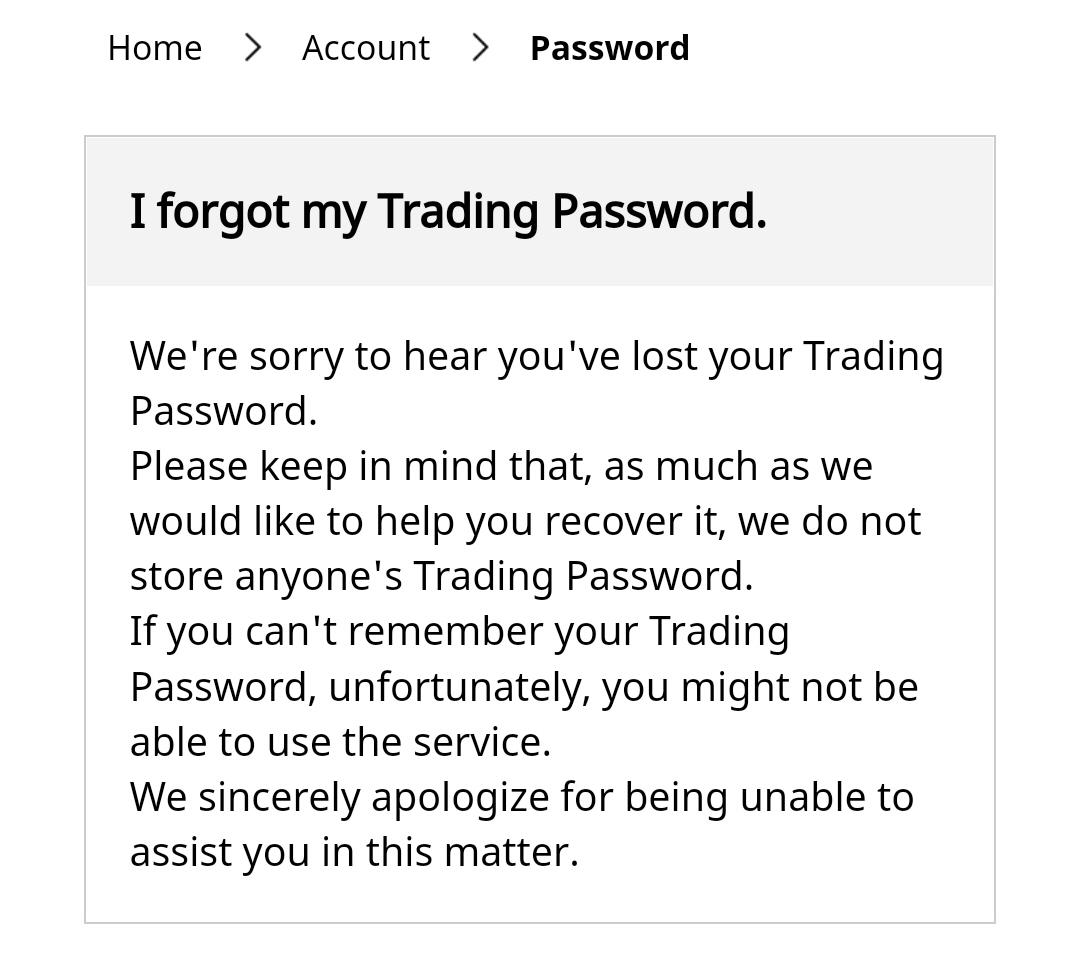Click the line 'able to use the service.'
The image size is (1080, 954).
click(x=340, y=743)
